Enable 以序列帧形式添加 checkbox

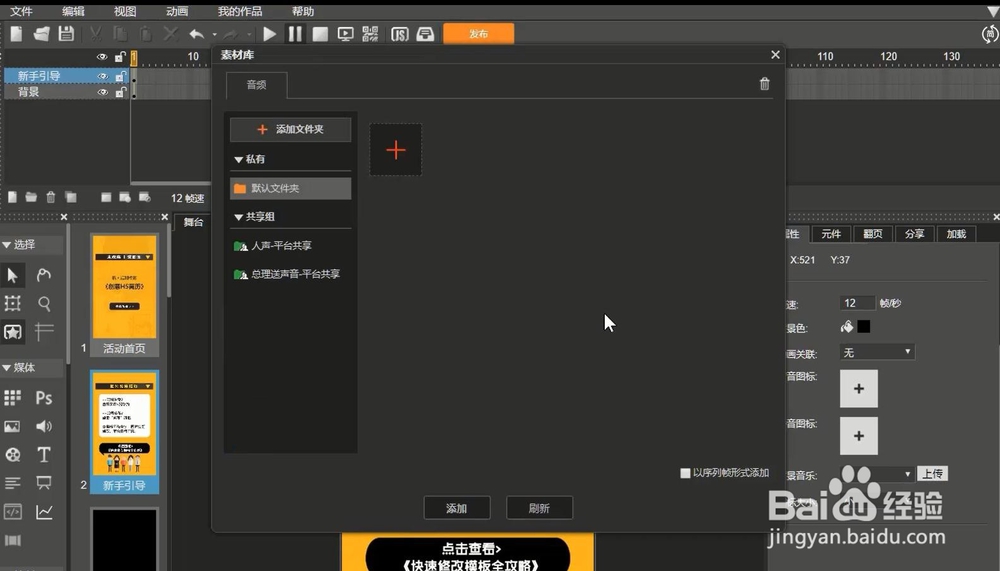pyautogui.click(x=685, y=473)
